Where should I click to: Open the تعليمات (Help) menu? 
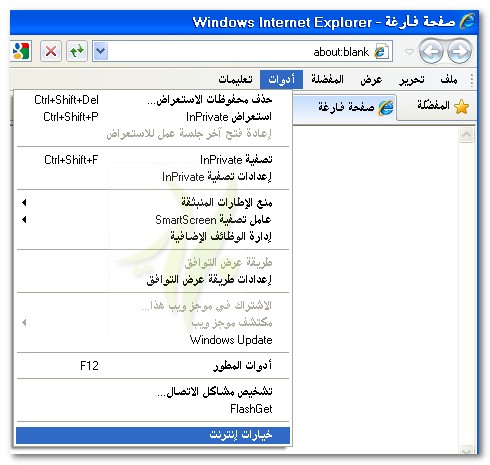coord(235,79)
